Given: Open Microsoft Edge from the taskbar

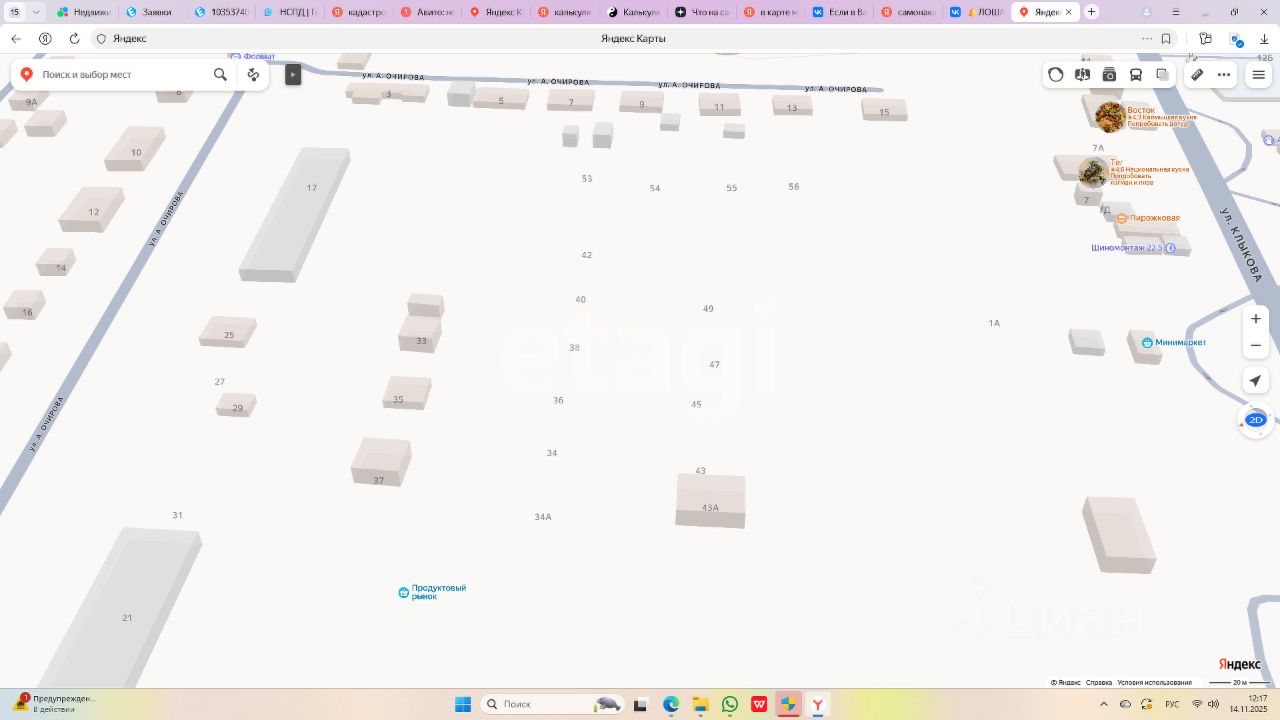Looking at the screenshot, I should pyautogui.click(x=671, y=704).
